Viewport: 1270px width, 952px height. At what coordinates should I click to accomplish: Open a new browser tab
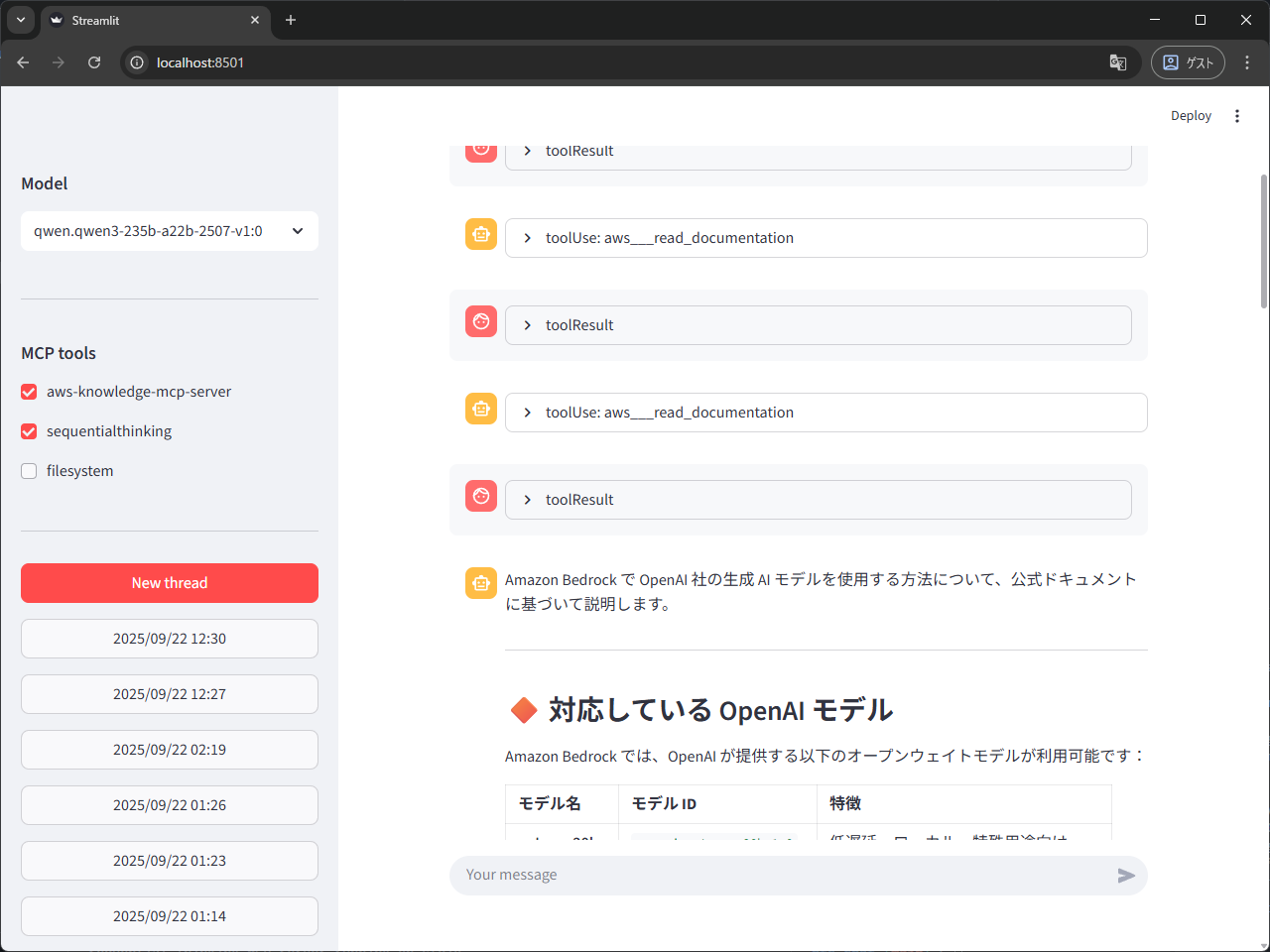pyautogui.click(x=291, y=20)
